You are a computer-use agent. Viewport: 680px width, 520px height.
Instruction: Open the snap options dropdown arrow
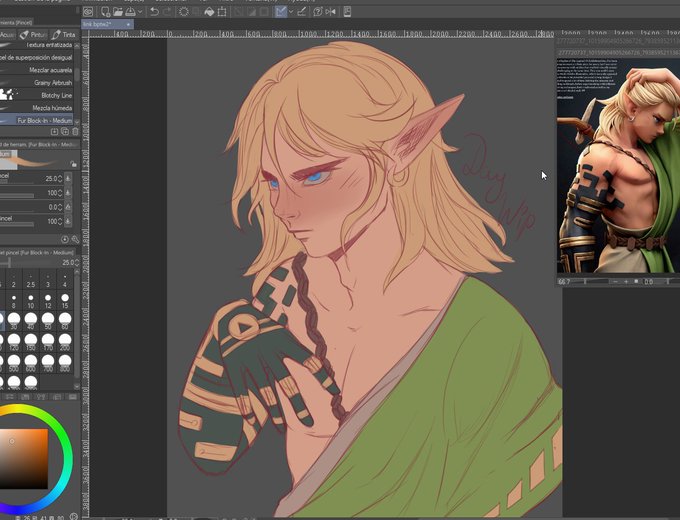pyautogui.click(x=291, y=12)
